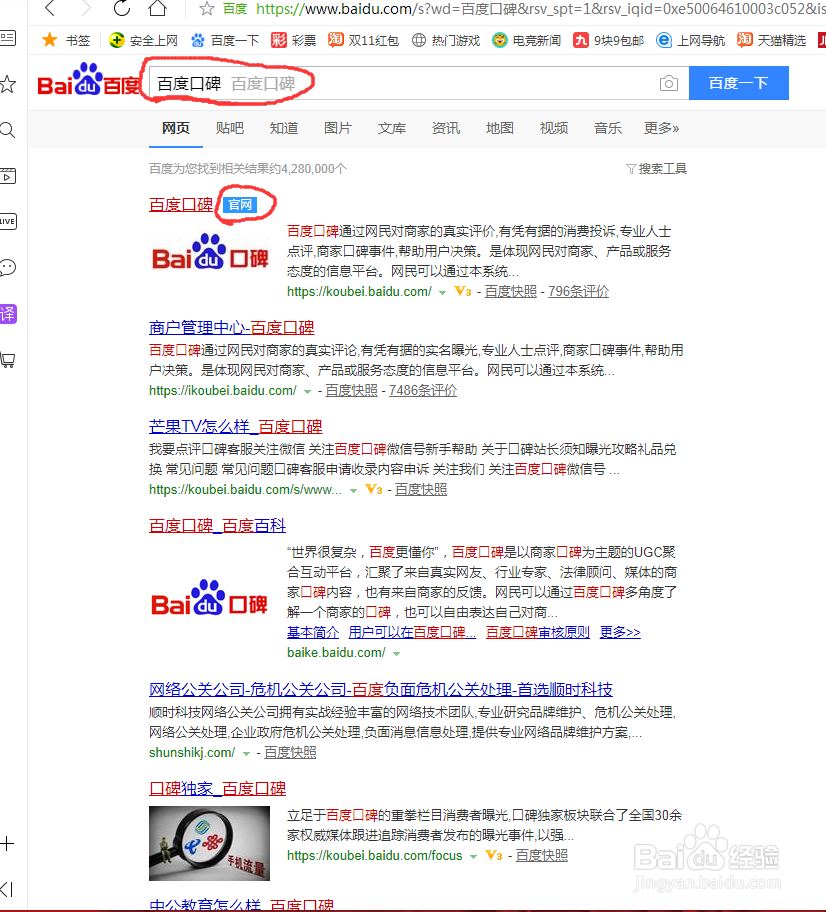Open the sidebar shopping cart icon
826x912 pixels.
coord(8,360)
